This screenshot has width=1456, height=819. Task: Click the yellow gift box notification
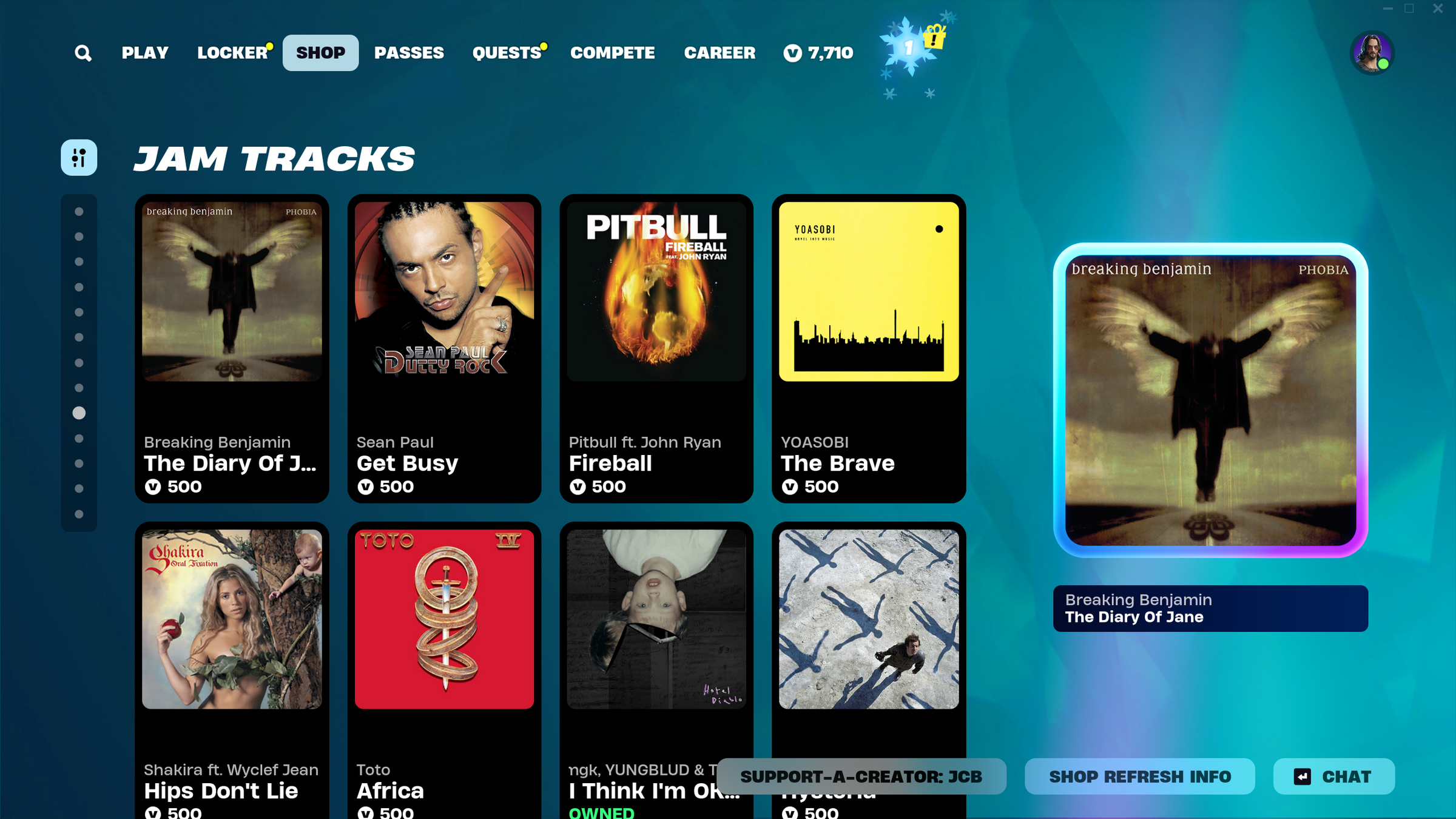click(935, 37)
